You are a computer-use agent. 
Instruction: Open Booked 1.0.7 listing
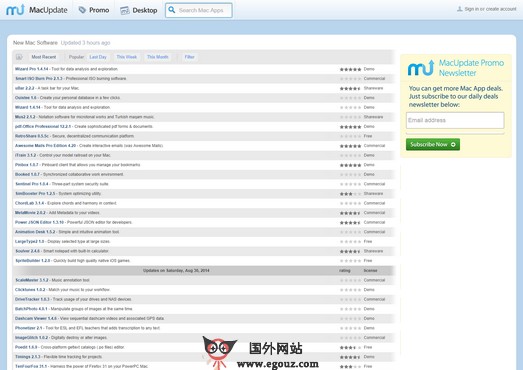tap(27, 174)
